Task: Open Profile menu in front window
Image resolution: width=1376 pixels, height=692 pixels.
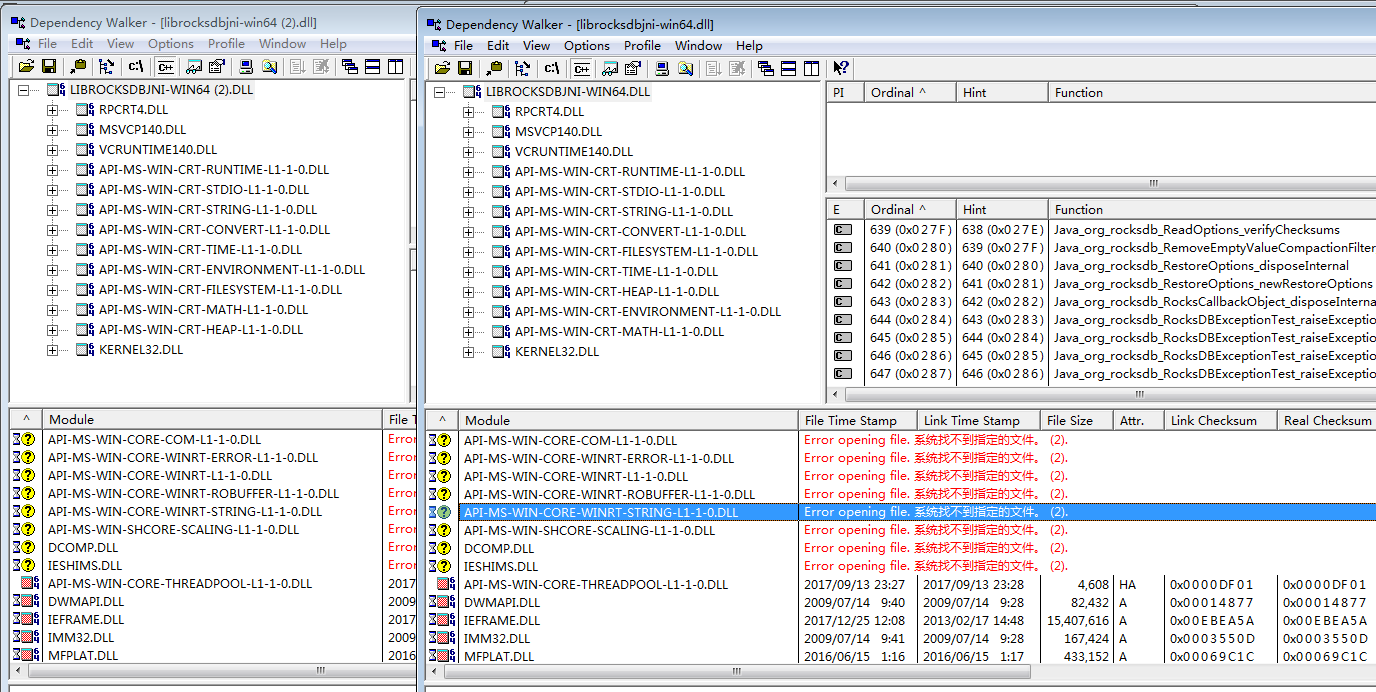Action: (642, 45)
